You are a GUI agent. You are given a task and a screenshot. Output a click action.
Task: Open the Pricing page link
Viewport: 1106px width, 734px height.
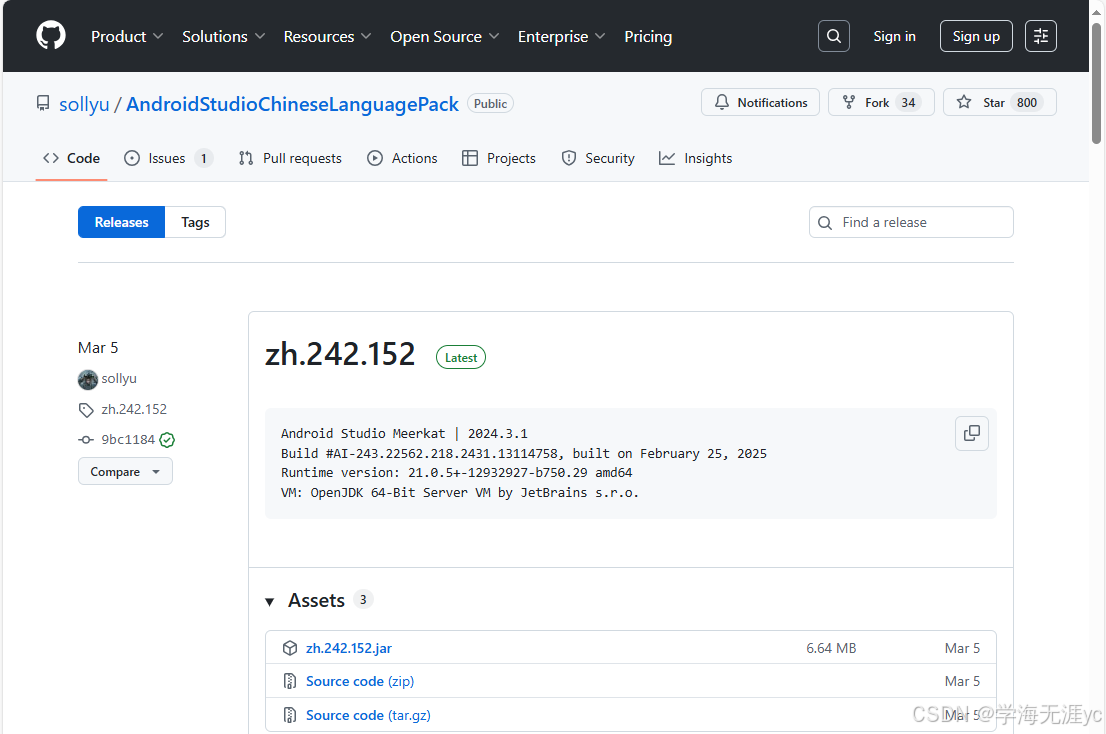648,37
